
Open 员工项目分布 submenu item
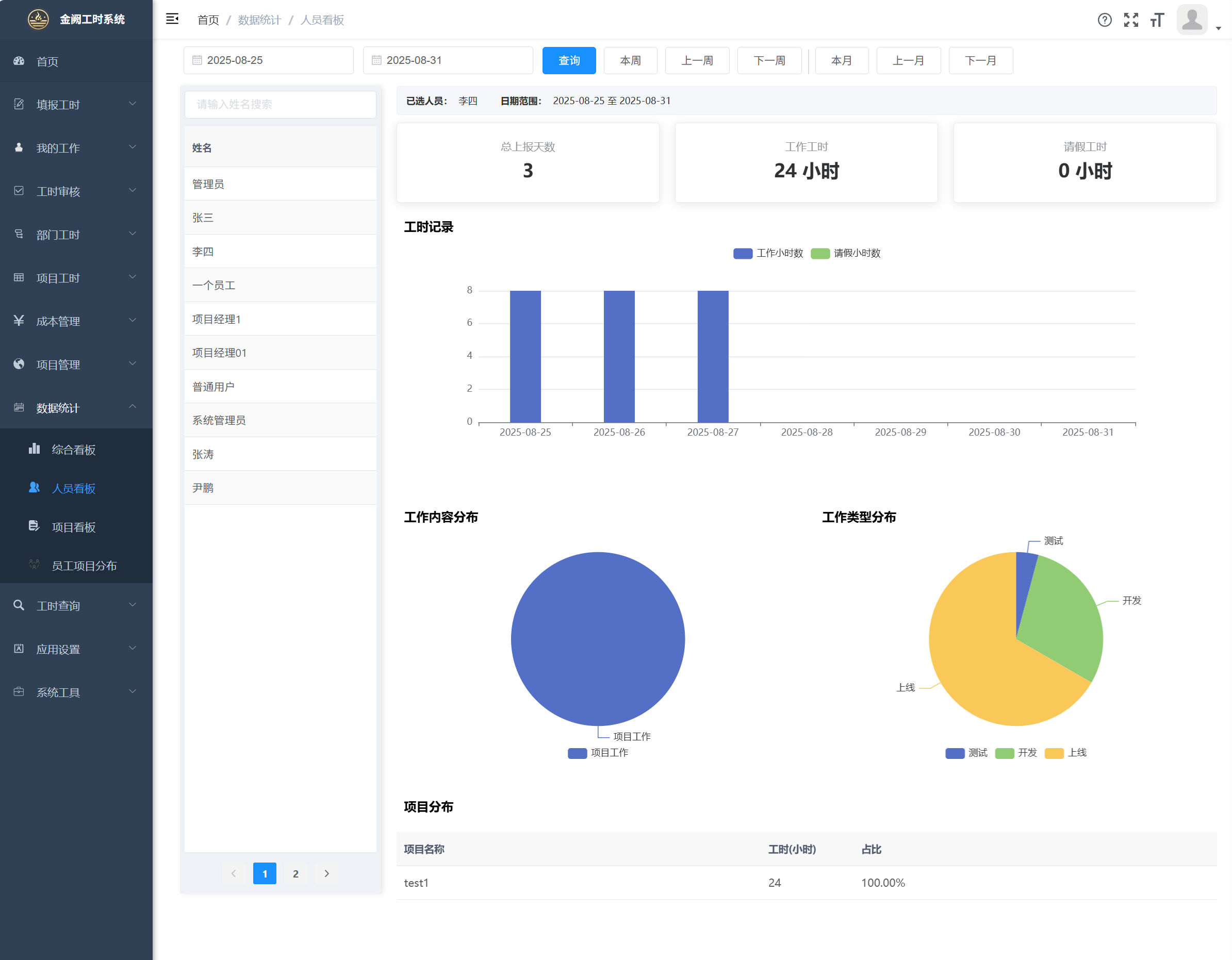coord(84,565)
